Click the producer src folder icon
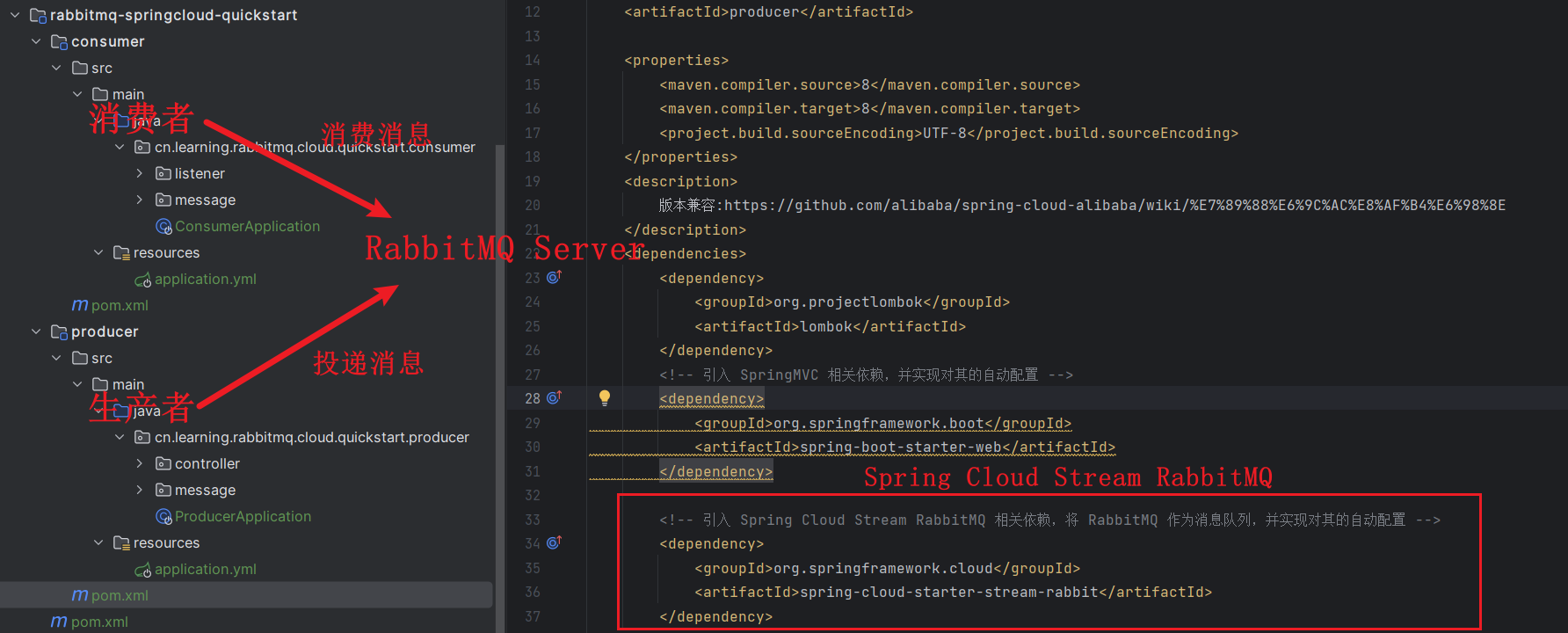The width and height of the screenshot is (1568, 633). pos(80,358)
